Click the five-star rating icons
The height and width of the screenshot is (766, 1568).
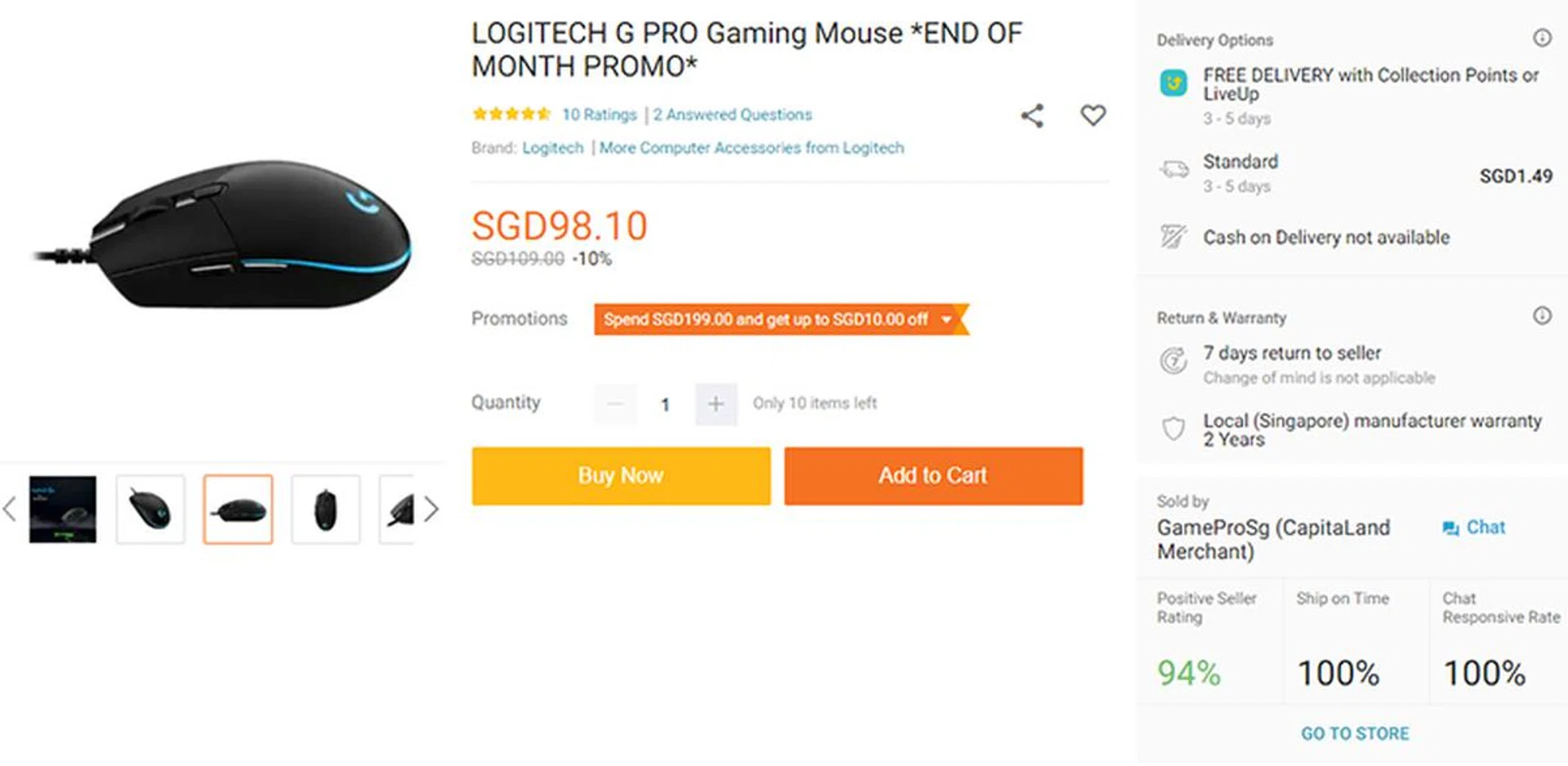pos(510,114)
